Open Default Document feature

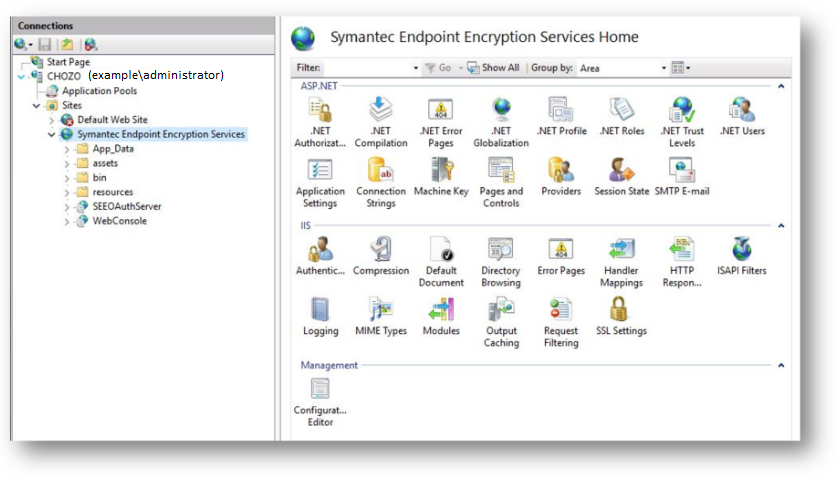[441, 262]
